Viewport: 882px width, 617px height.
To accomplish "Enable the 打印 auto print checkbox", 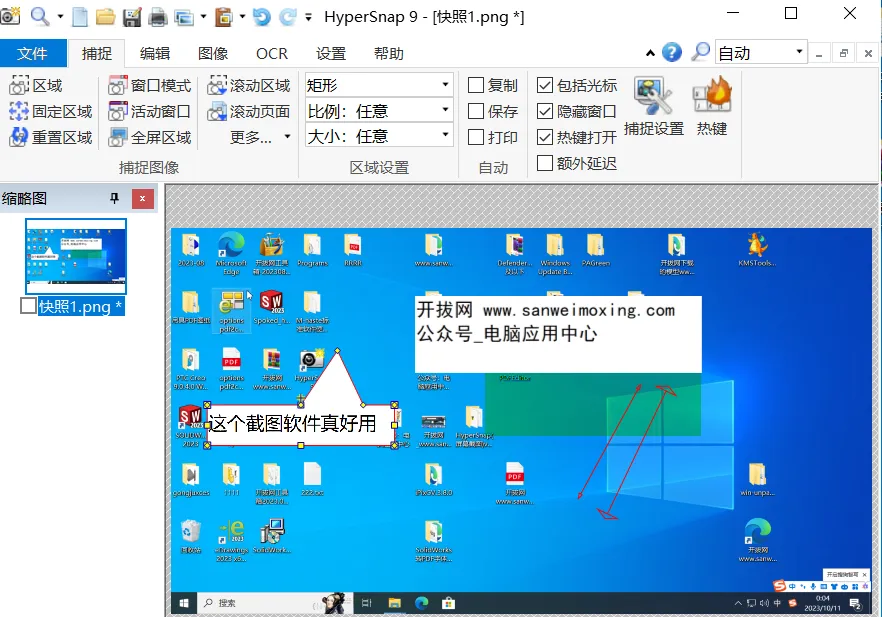I will (476, 137).
